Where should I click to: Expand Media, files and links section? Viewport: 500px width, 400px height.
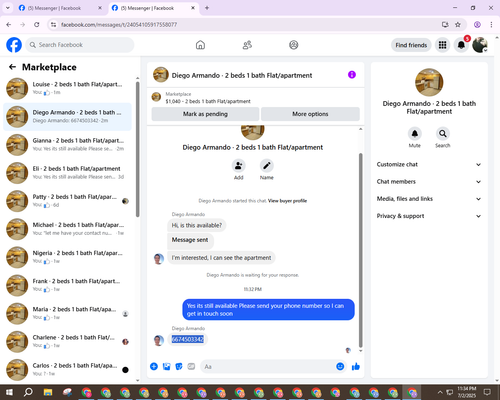pyautogui.click(x=429, y=199)
